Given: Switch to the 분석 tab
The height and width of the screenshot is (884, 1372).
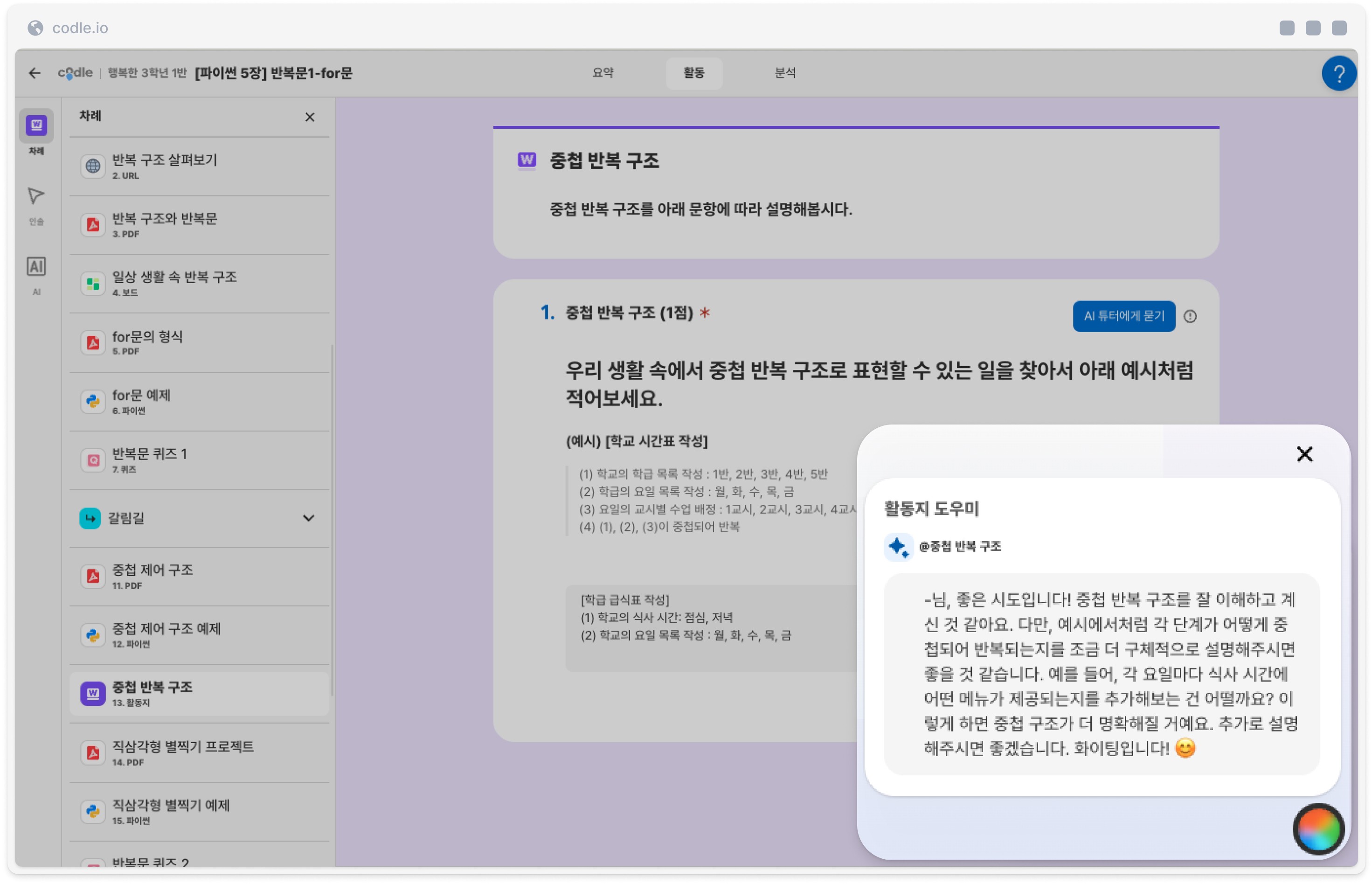Looking at the screenshot, I should pyautogui.click(x=784, y=73).
